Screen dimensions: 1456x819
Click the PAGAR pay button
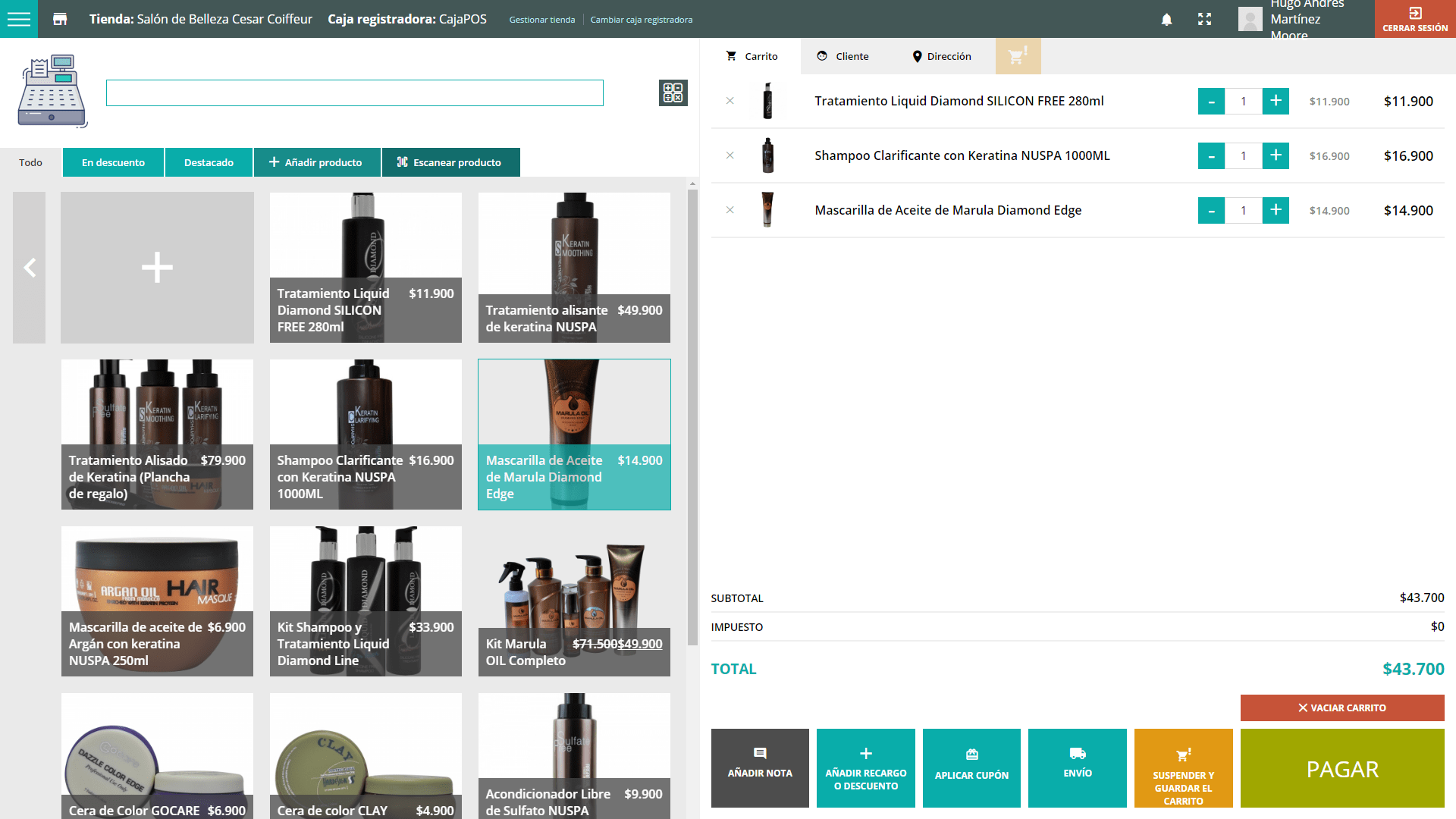pos(1342,768)
